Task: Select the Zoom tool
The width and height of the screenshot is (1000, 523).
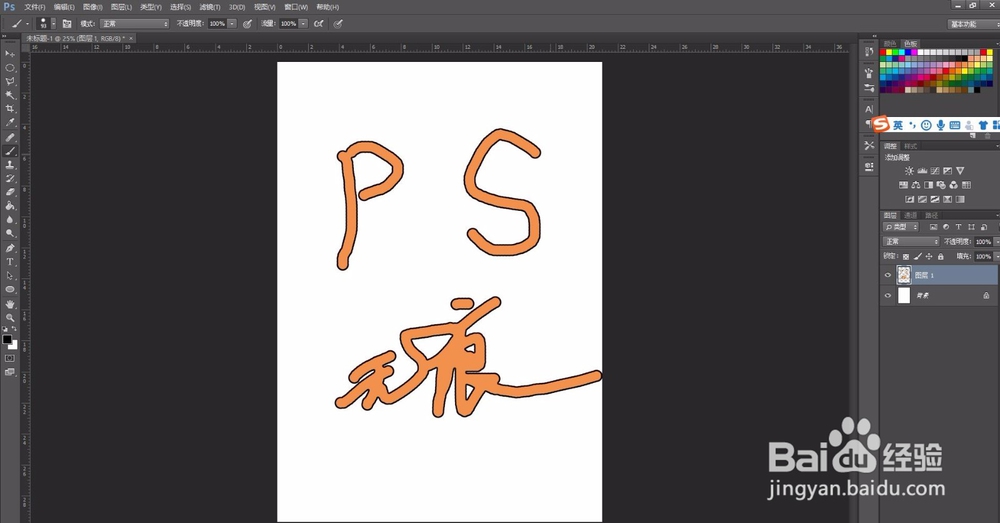Action: pyautogui.click(x=10, y=318)
